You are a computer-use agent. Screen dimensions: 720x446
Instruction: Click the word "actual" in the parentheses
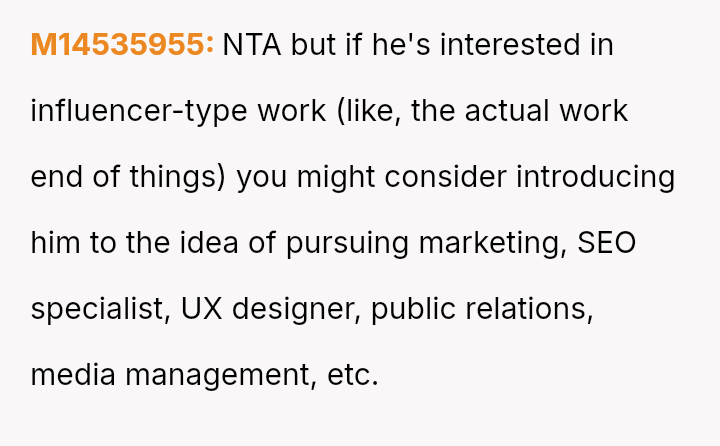pos(512,111)
